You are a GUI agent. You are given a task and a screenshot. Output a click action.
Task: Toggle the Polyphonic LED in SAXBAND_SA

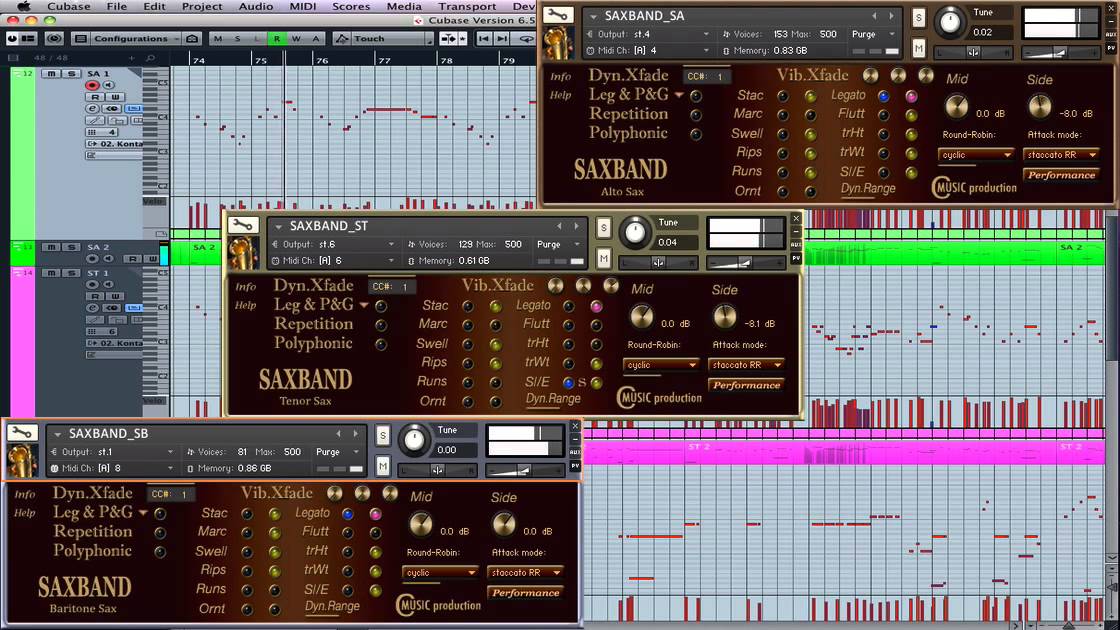coord(696,134)
